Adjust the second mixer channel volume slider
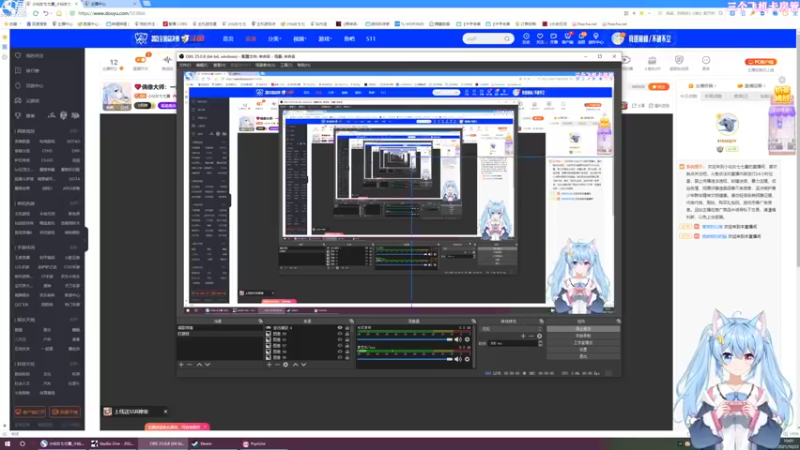Screen dimensions: 800x450 (405, 359)
